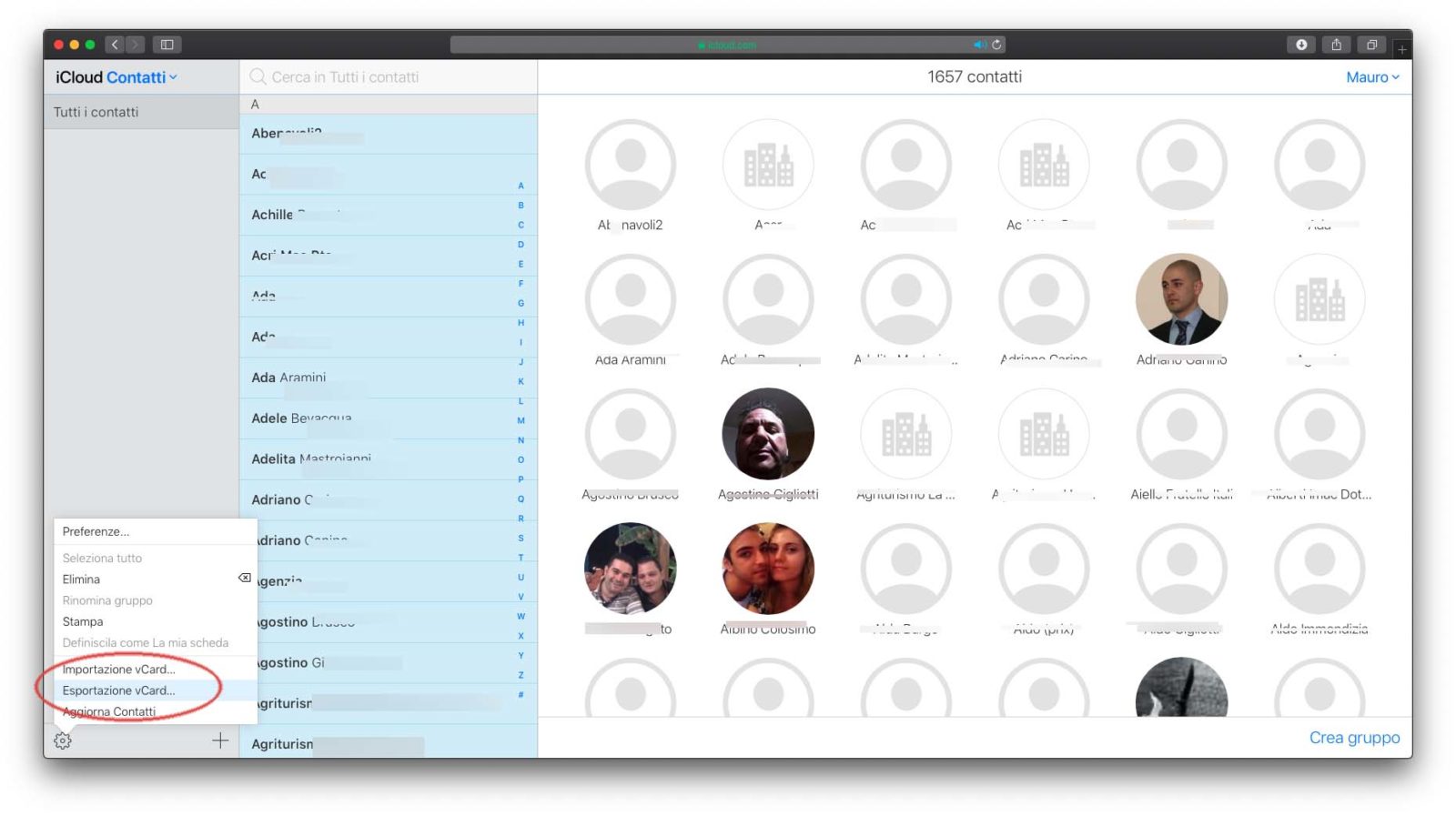Screen dimensions: 1456x816
Task: Open Ada Aramini avatar thumbnail
Action: [x=630, y=299]
